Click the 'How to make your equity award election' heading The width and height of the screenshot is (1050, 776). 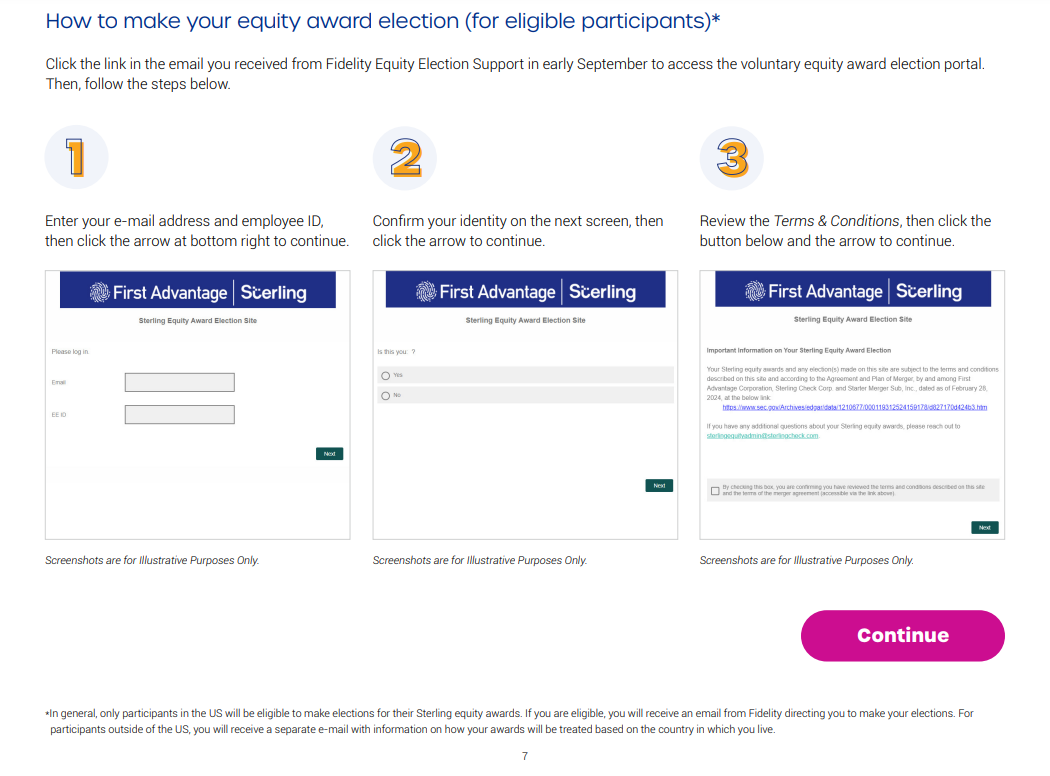pyautogui.click(x=383, y=21)
